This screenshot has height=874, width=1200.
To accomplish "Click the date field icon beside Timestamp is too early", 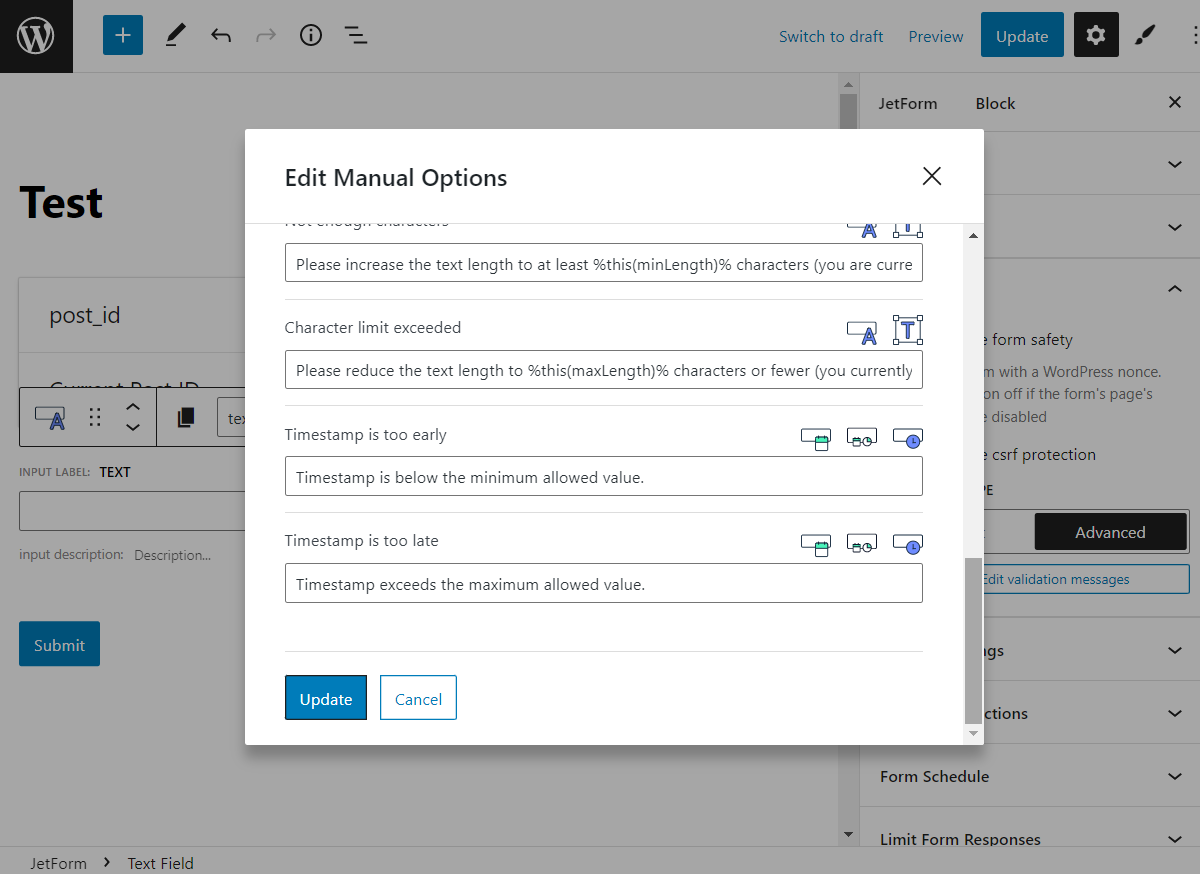I will 816,437.
